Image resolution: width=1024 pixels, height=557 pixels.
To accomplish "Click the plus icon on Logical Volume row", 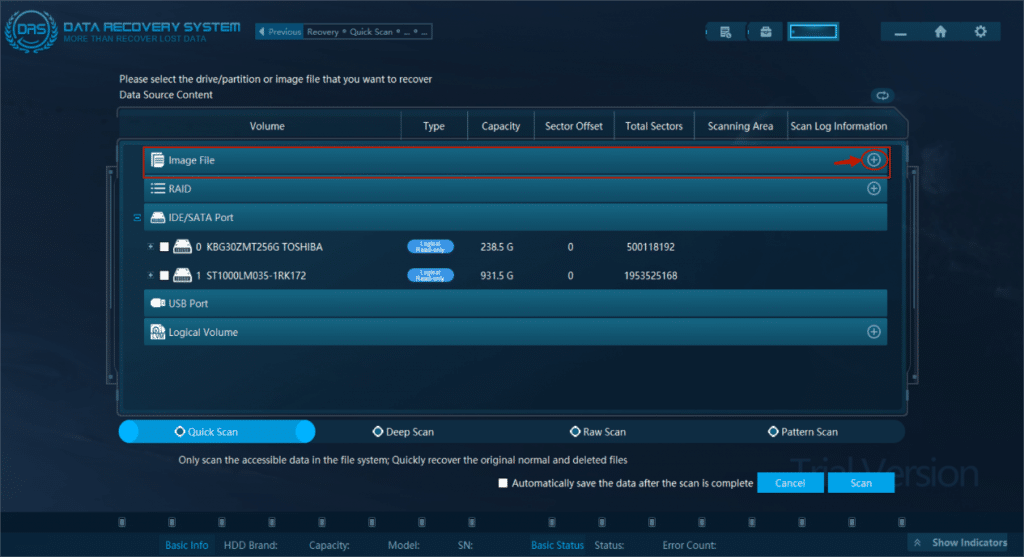I will coord(873,332).
